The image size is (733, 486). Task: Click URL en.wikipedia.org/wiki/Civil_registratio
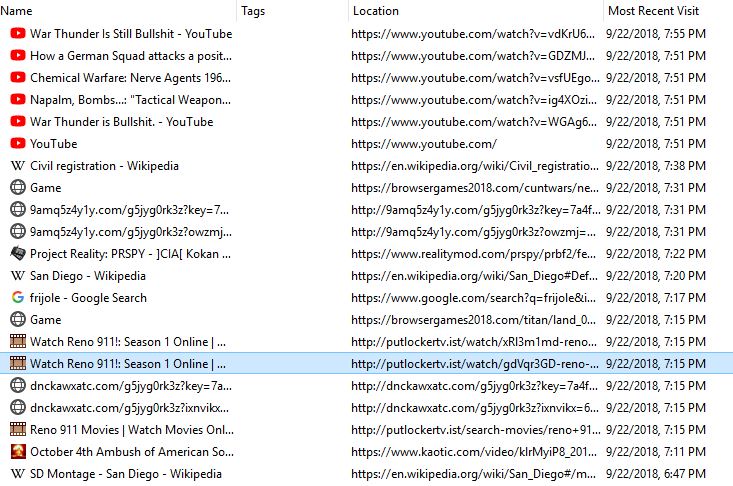click(x=475, y=165)
